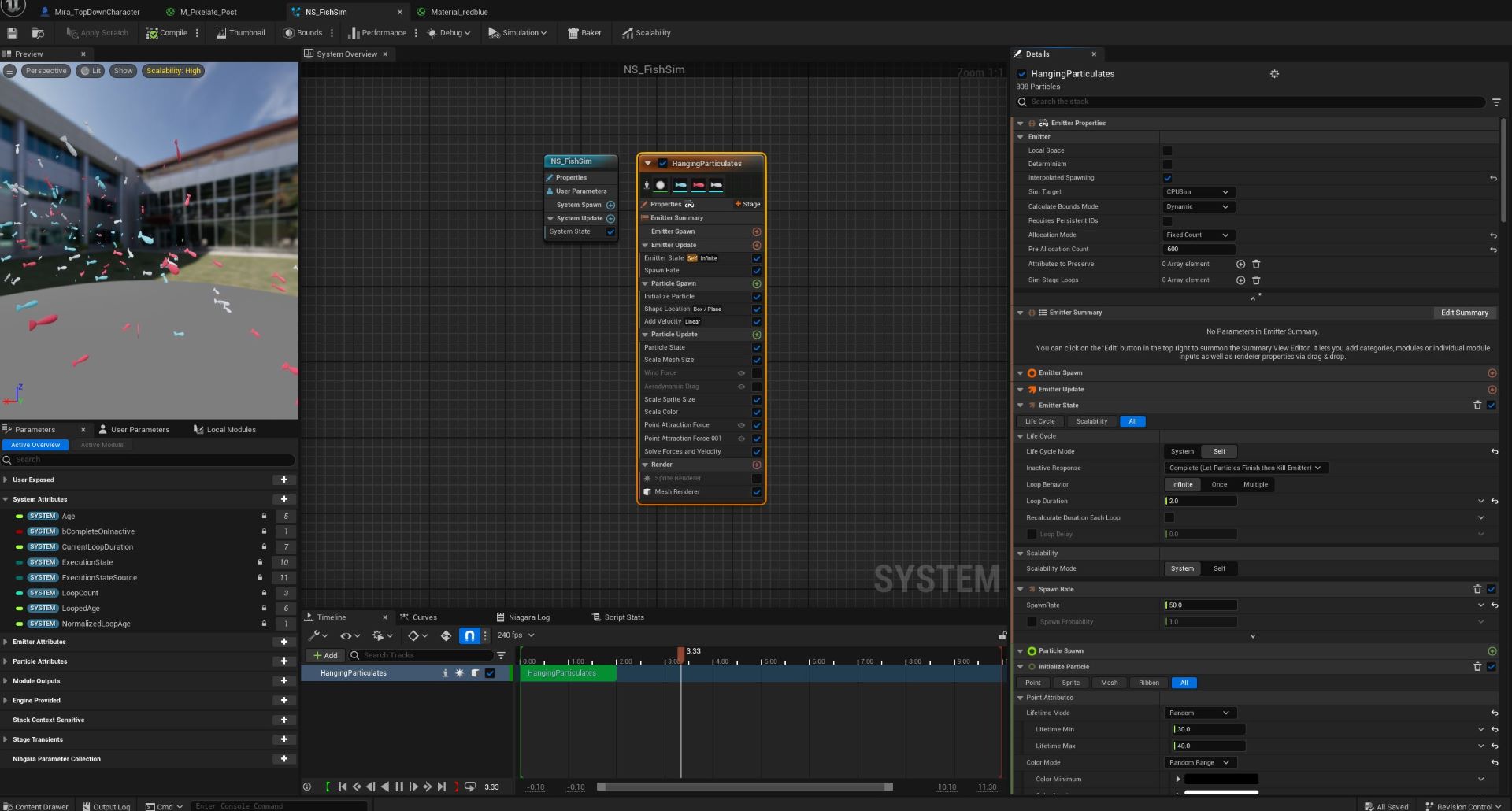Enable the Local Space checkbox
This screenshot has height=811, width=1512.
[x=1167, y=150]
